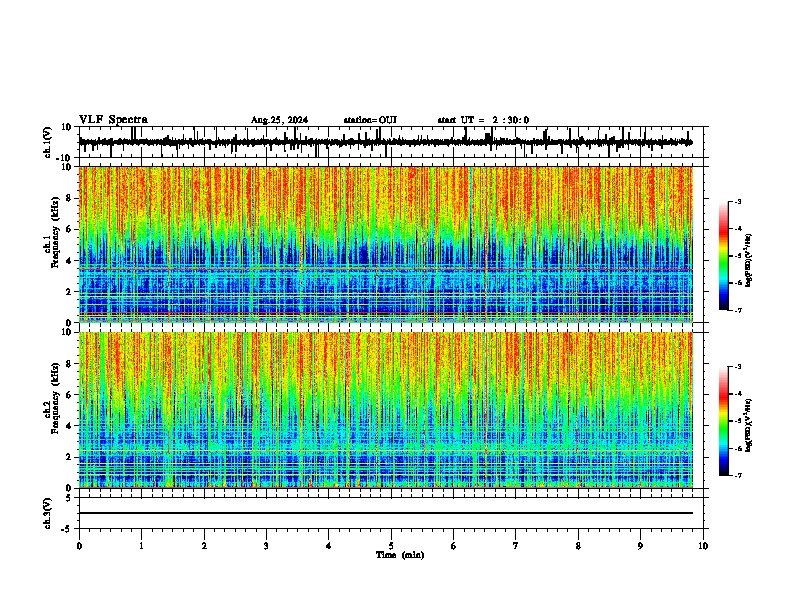792x612 pixels.
Task: Click the "6" kHz tick on ch.2 axis
Action: click(x=69, y=395)
